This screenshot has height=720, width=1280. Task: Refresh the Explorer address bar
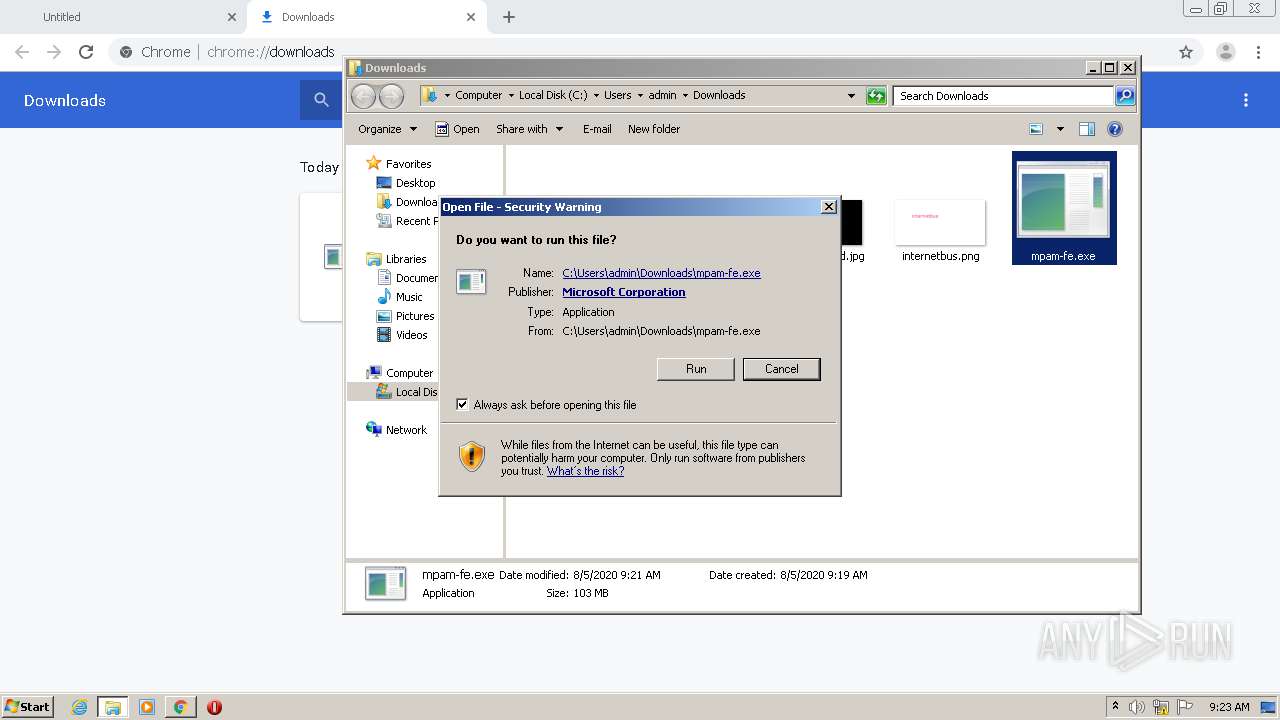876,96
